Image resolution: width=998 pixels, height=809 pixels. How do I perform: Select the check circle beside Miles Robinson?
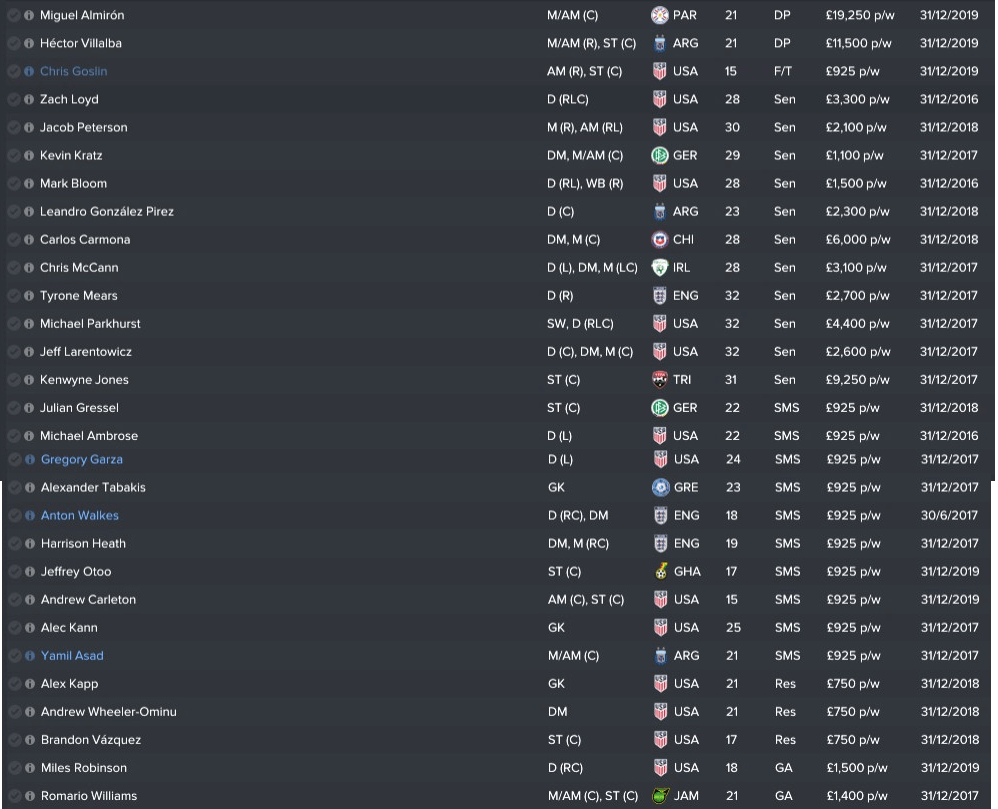14,768
